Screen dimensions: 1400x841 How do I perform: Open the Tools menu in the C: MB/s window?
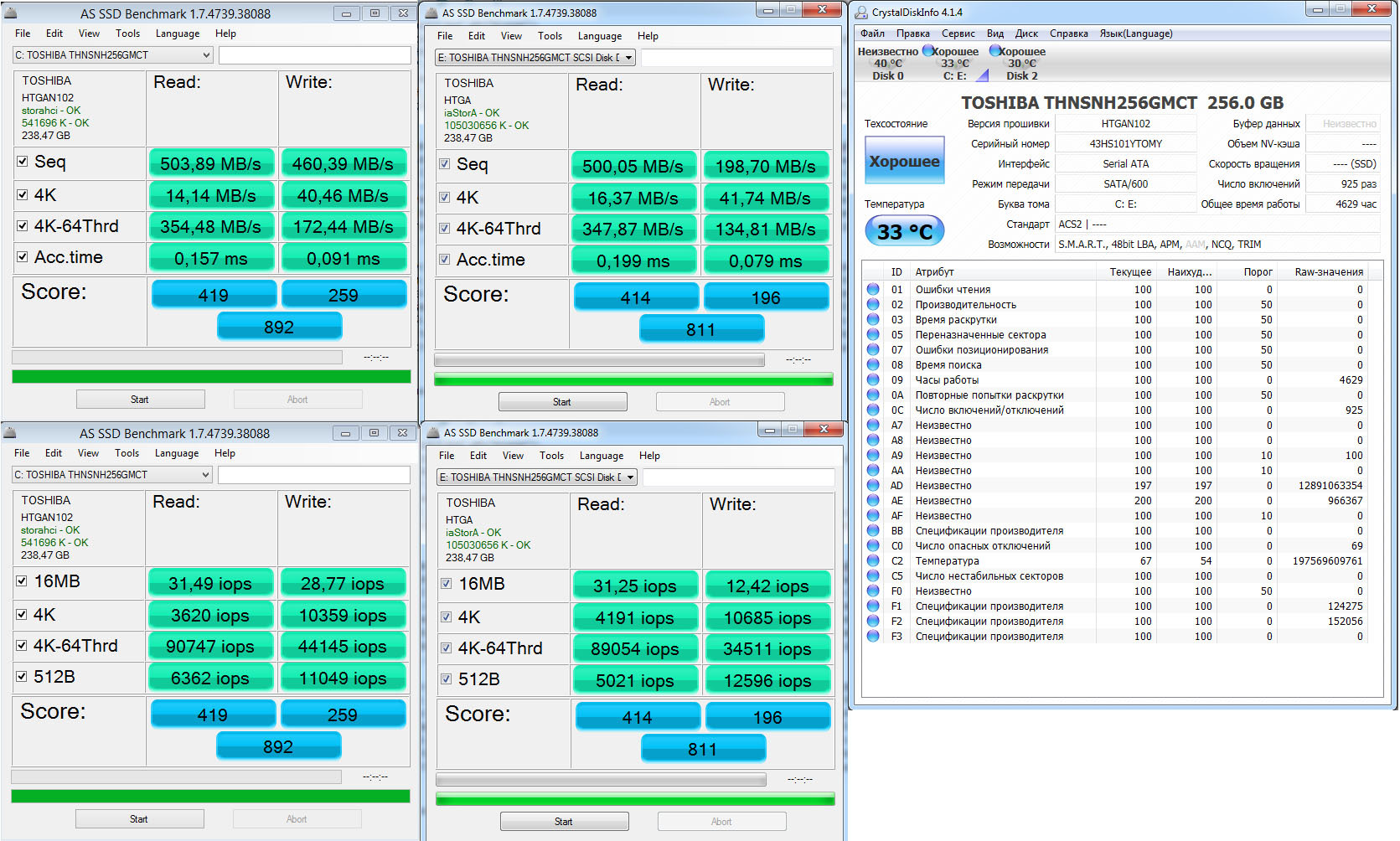pos(128,34)
